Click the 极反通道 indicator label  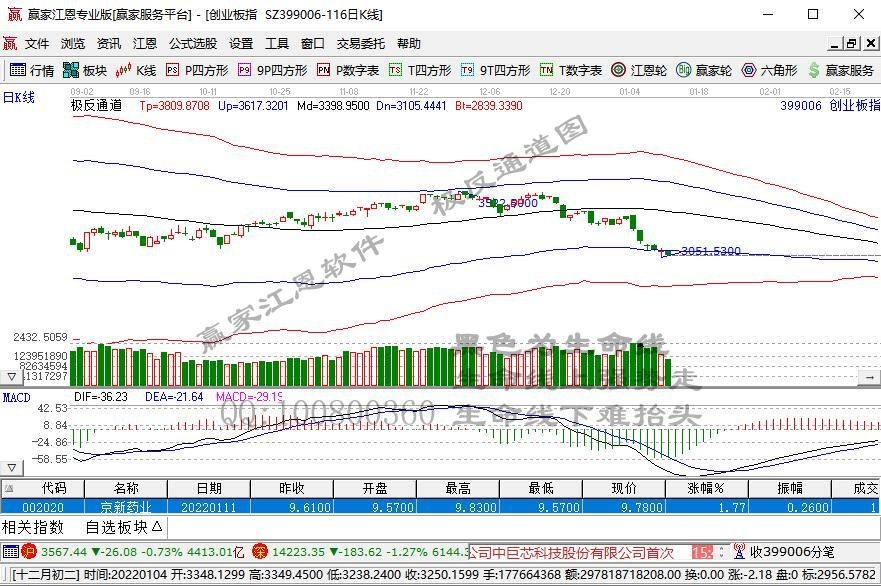(x=96, y=105)
